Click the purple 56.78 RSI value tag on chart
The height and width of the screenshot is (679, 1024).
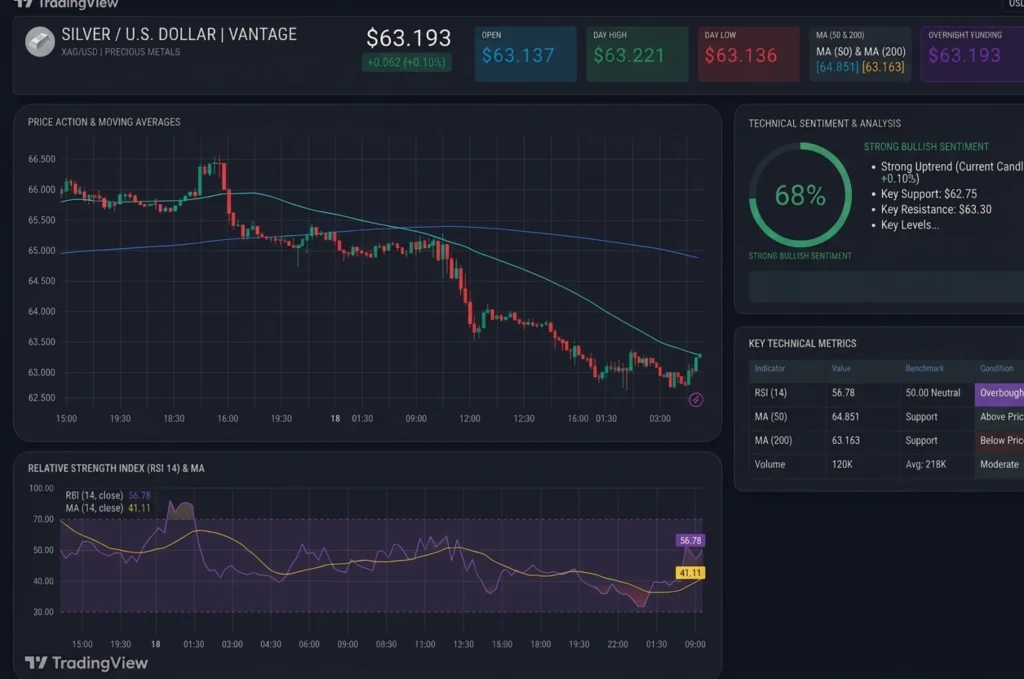pos(690,541)
